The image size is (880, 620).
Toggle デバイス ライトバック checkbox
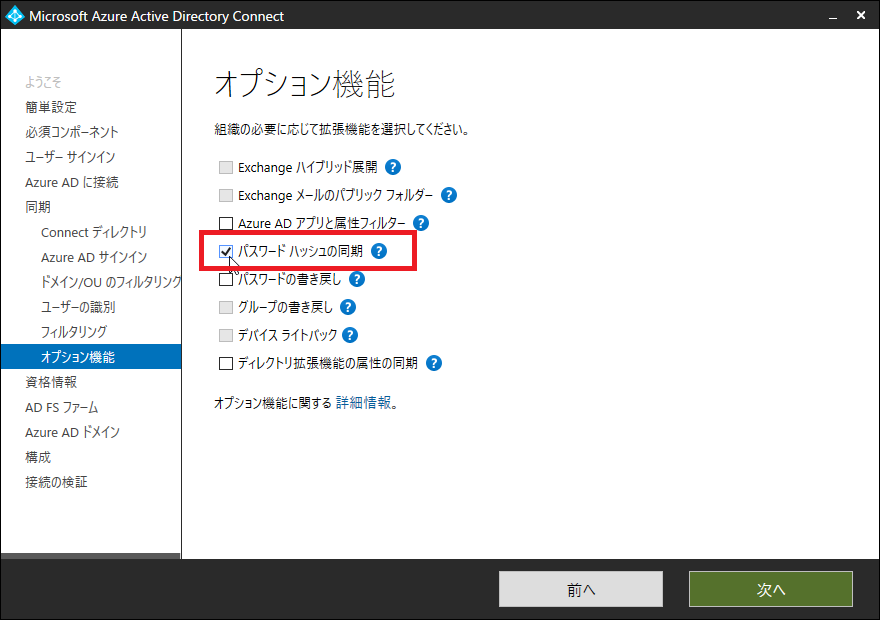[226, 336]
